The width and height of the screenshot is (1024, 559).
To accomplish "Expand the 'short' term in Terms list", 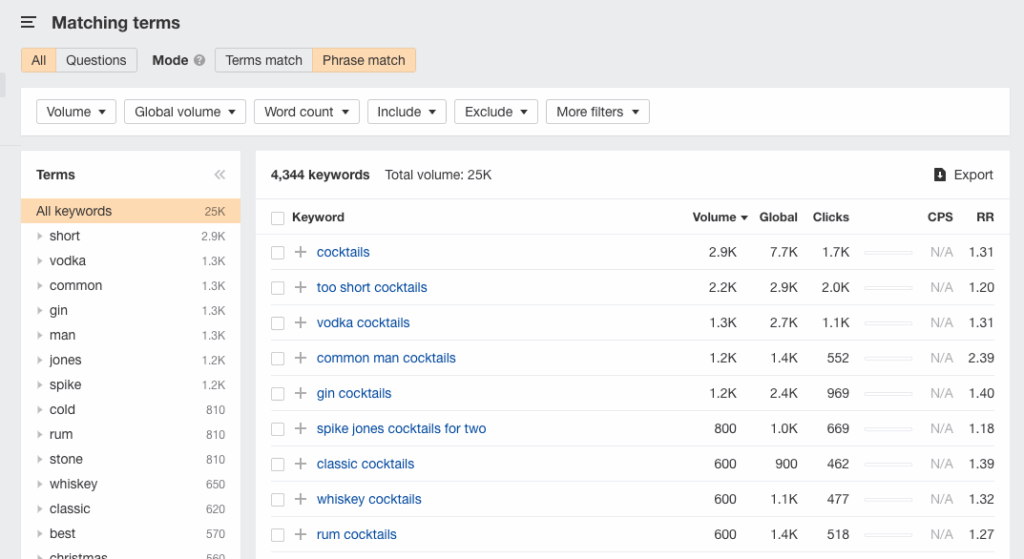I will pyautogui.click(x=40, y=236).
